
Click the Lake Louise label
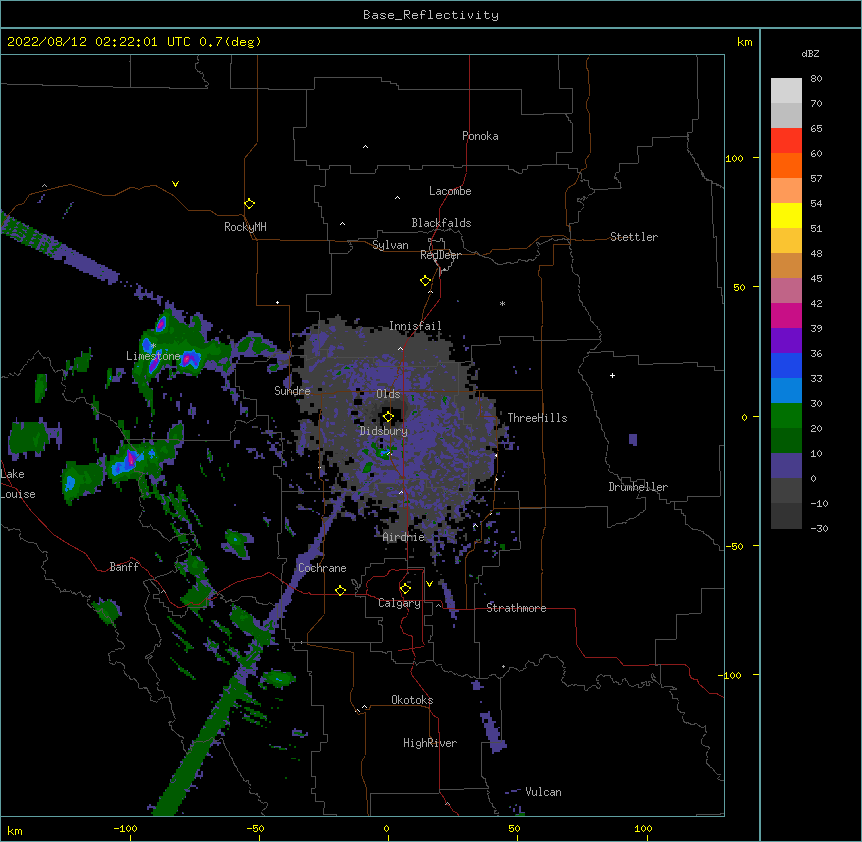coord(18,484)
